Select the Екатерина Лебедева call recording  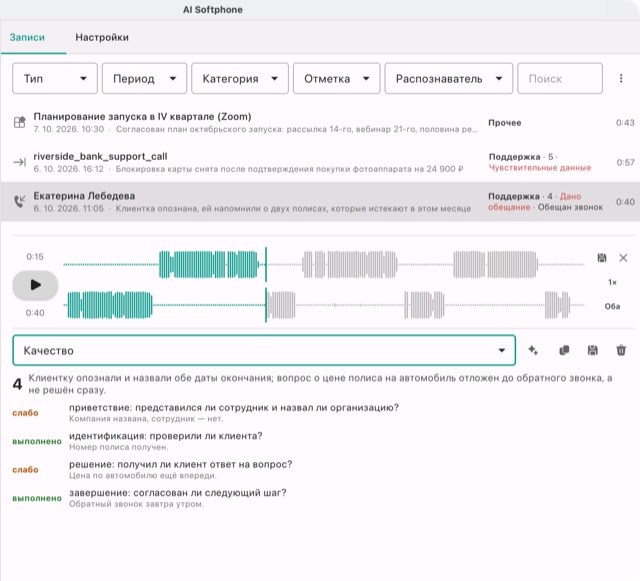click(320, 202)
